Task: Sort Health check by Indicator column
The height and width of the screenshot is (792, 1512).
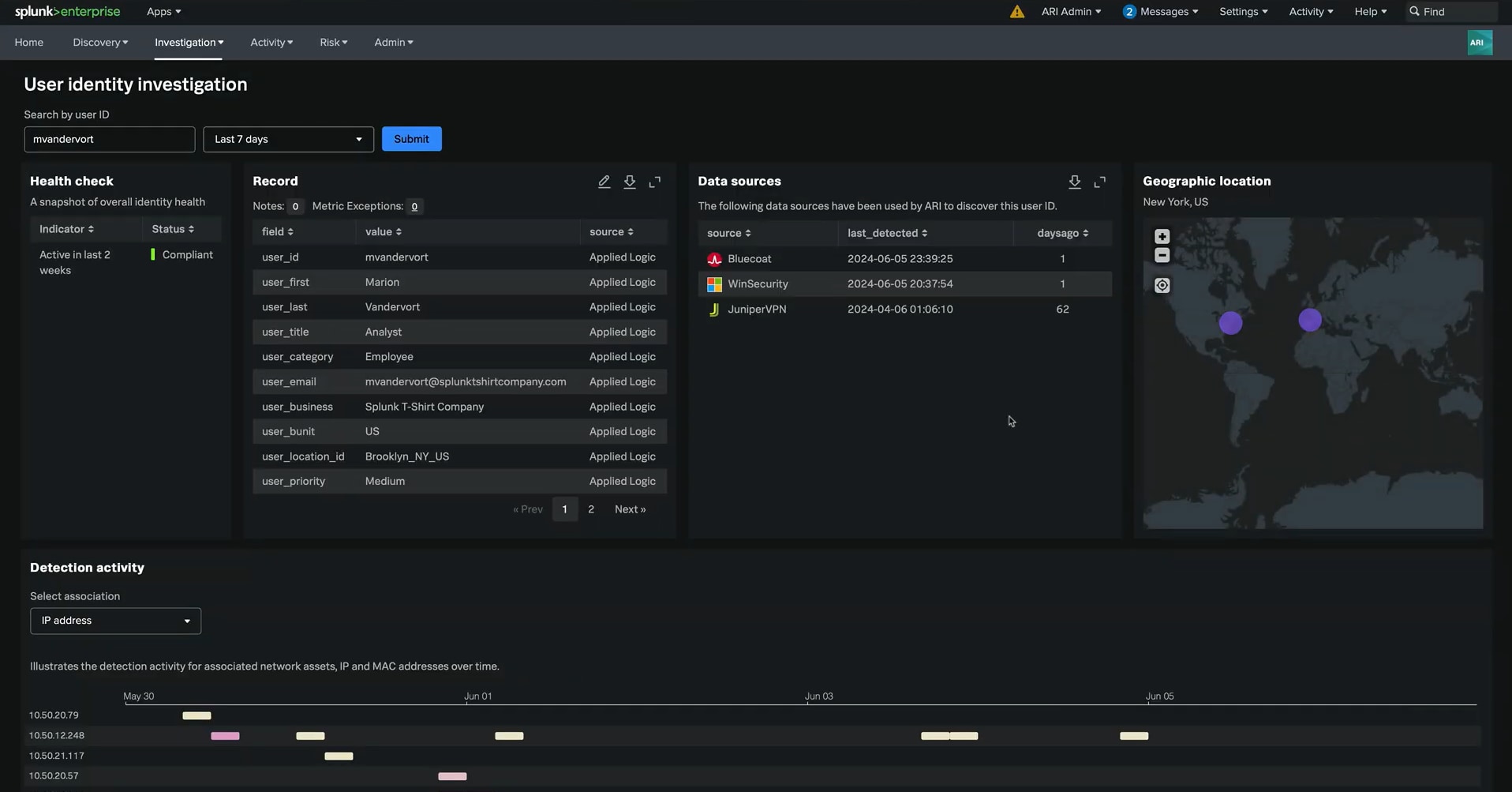Action: 66,229
